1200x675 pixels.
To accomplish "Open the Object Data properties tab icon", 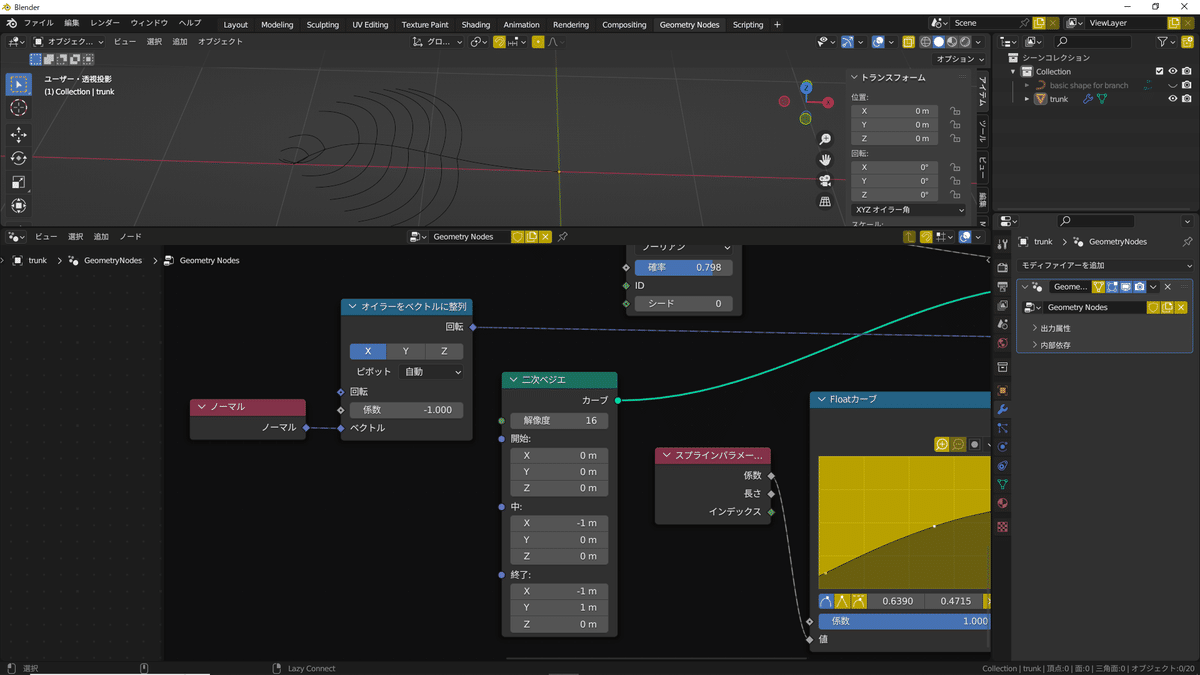I will [1003, 485].
